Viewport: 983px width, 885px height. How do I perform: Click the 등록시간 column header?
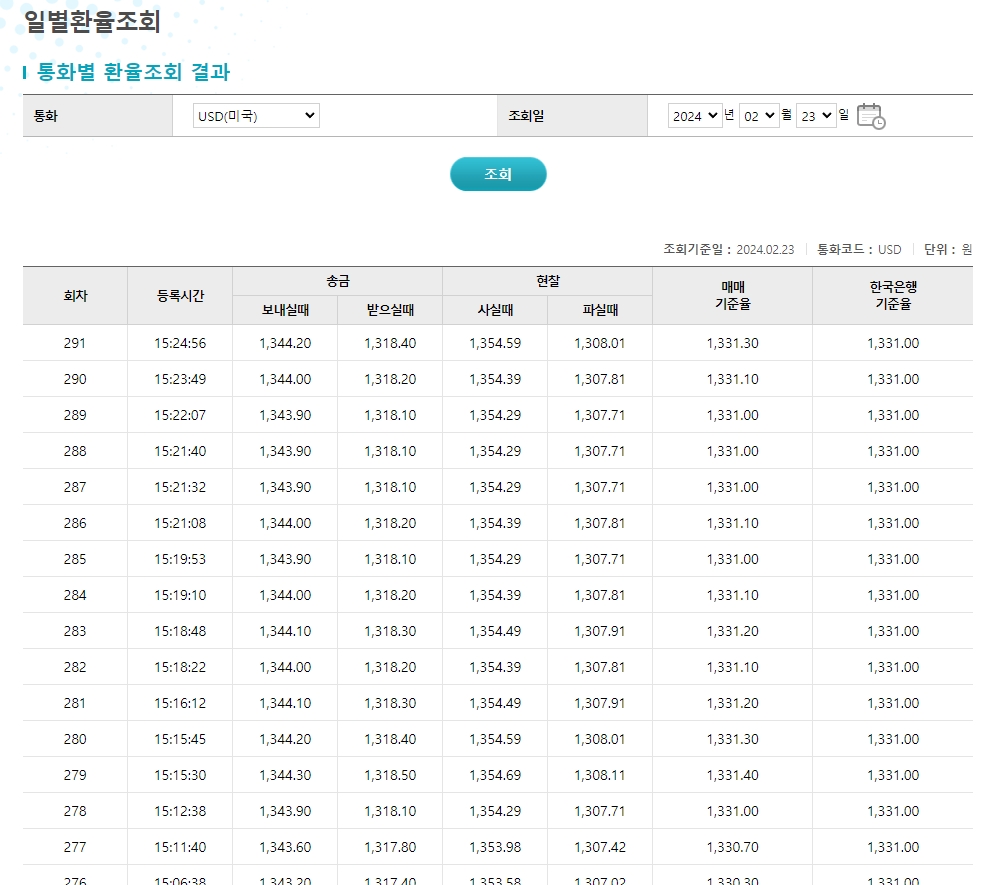click(x=180, y=295)
